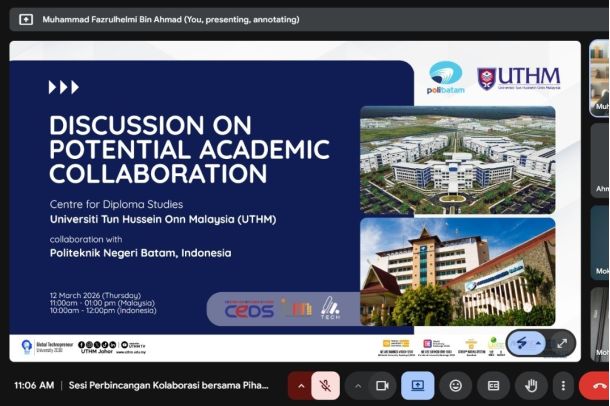Leave the call with red hang-up button
The height and width of the screenshot is (406, 610).
point(598,385)
